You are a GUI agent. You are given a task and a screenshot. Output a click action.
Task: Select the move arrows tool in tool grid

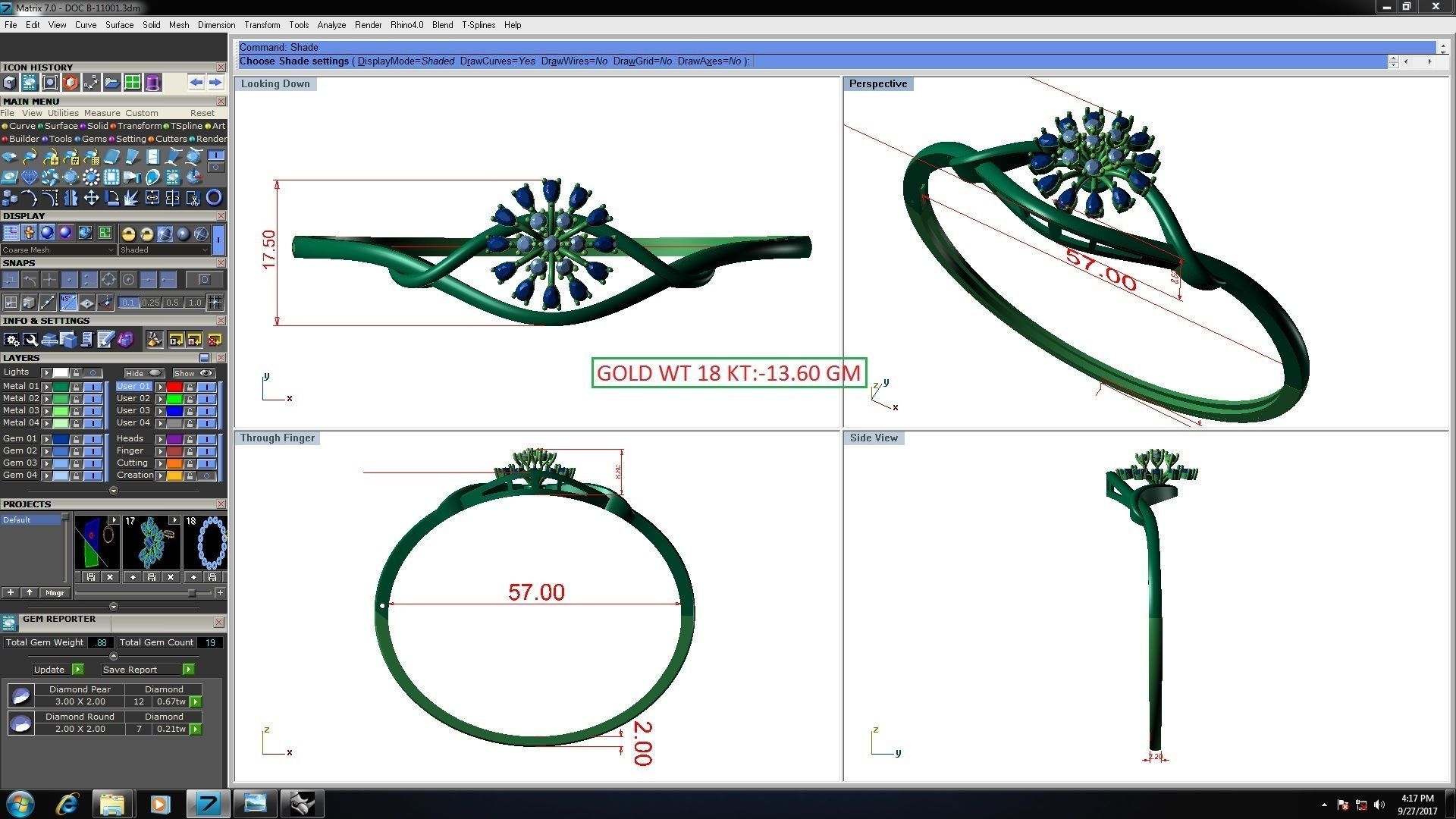click(x=91, y=198)
